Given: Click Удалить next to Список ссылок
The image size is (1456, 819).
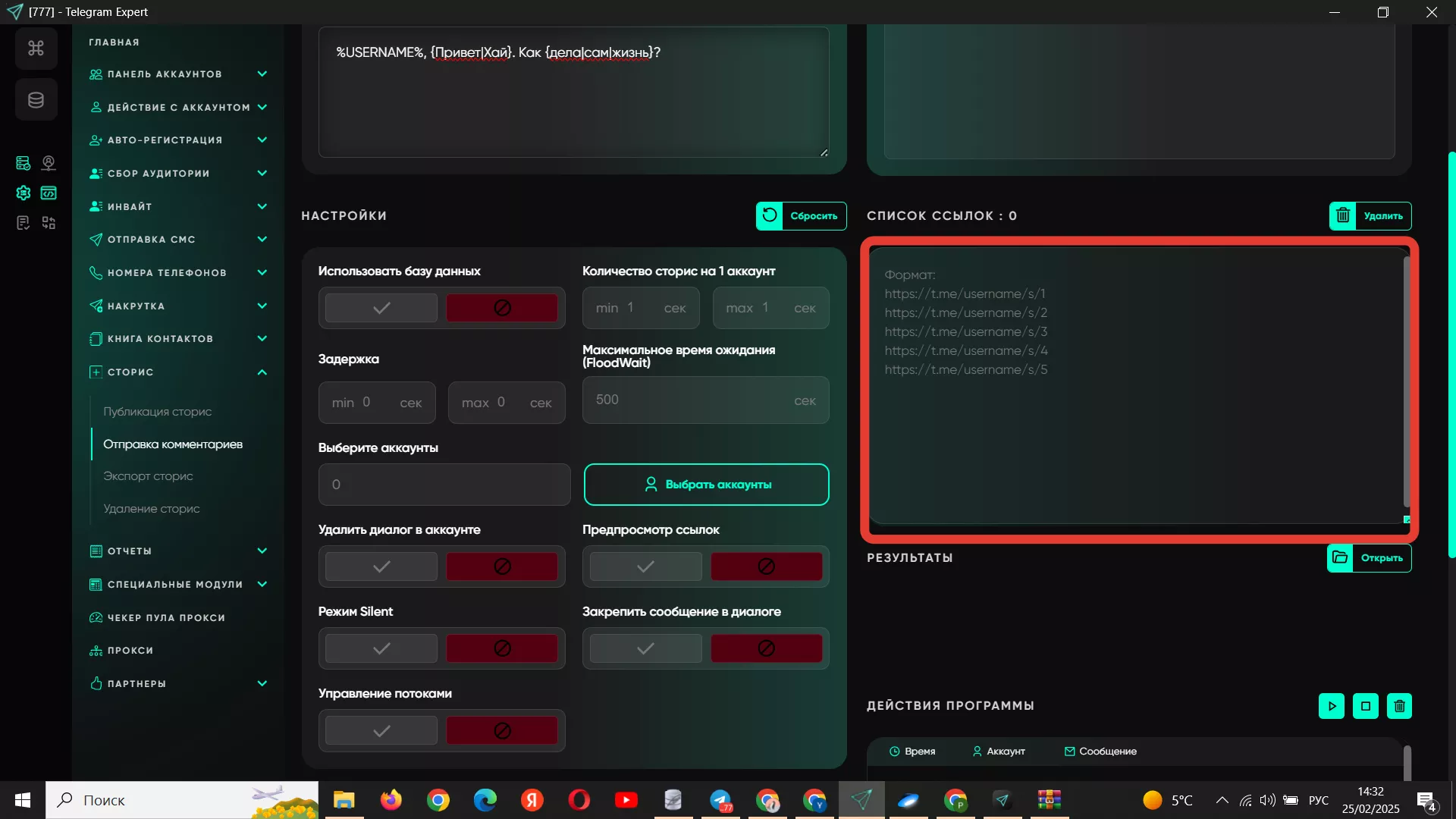Looking at the screenshot, I should pos(1370,216).
